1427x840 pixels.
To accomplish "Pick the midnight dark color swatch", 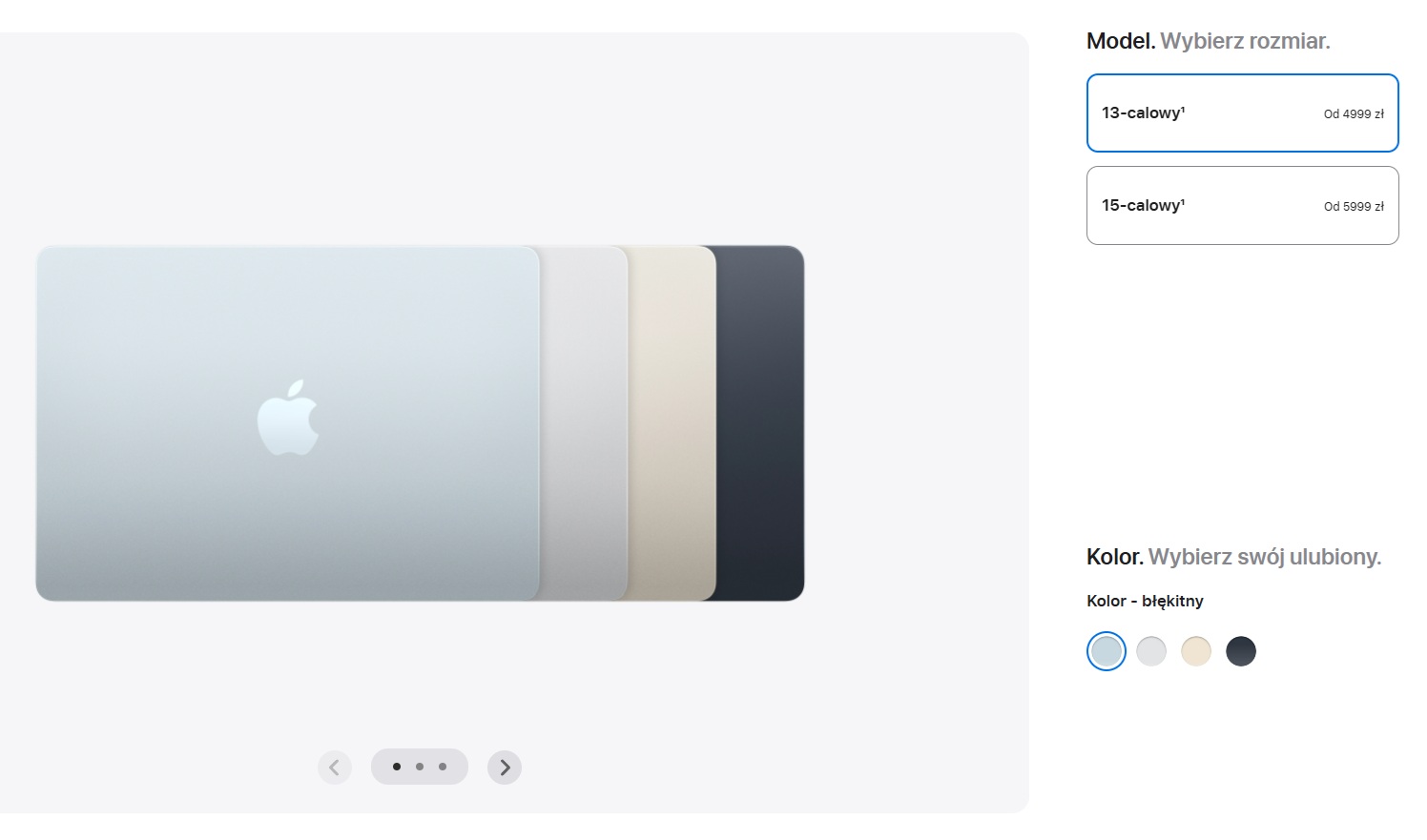I will point(1241,651).
